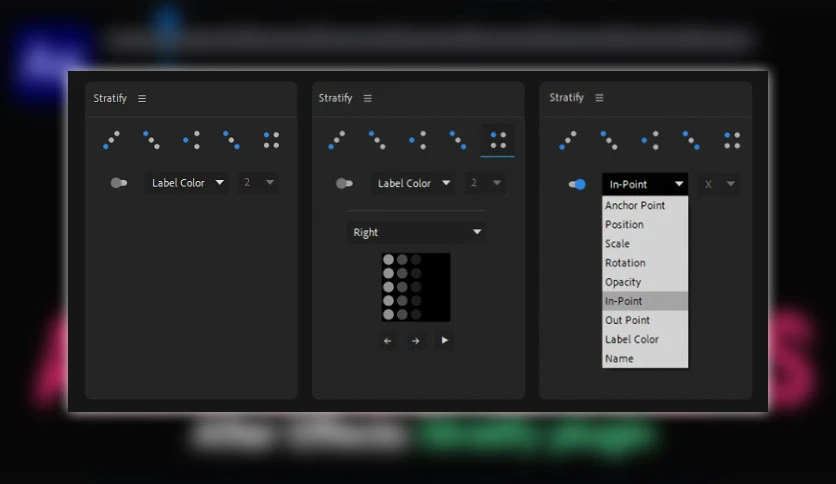The width and height of the screenshot is (836, 484).
Task: Open the number 2 dropdown in middle panel
Action: pyautogui.click(x=485, y=183)
